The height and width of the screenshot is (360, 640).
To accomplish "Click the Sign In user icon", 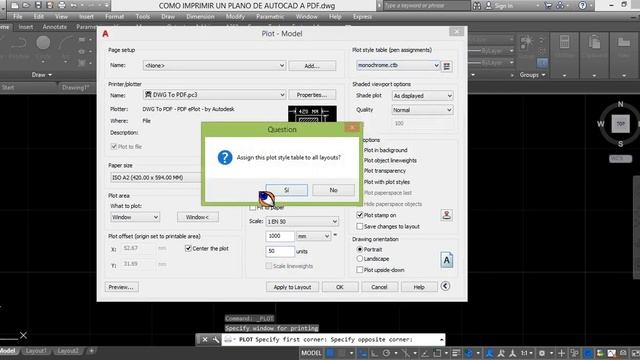I will click(489, 5).
